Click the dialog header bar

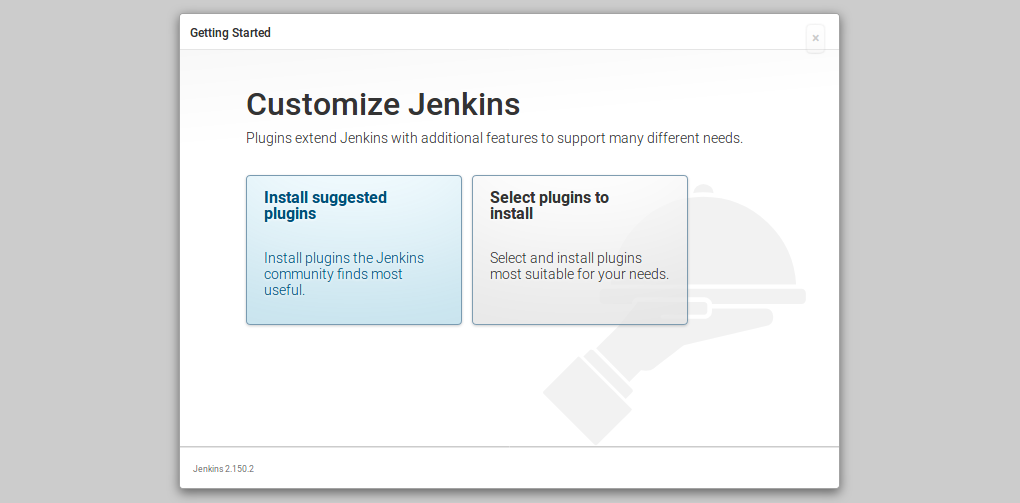509,32
